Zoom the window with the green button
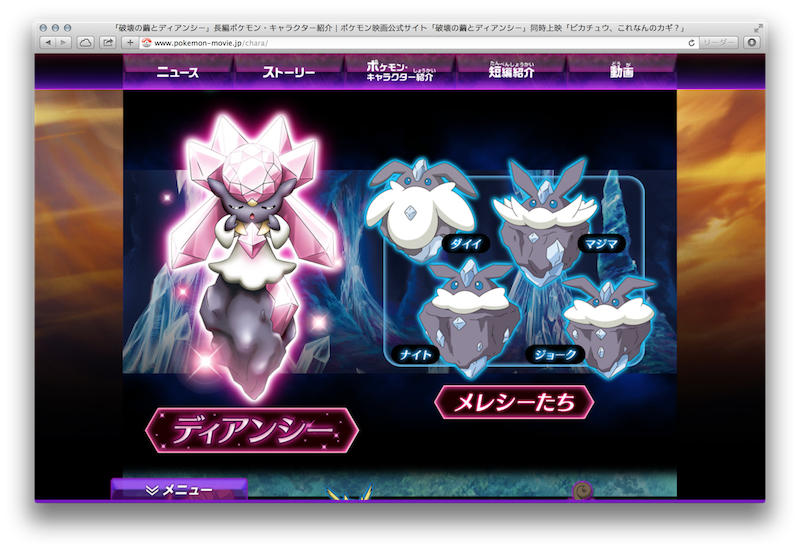 [x=68, y=28]
